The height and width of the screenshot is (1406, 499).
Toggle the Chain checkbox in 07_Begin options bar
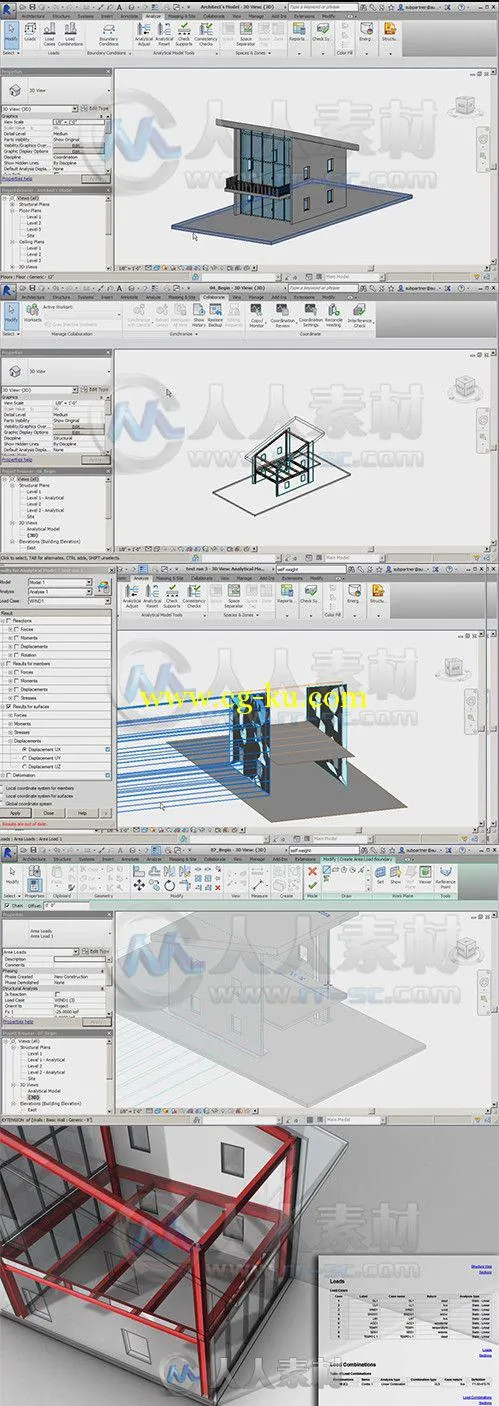pyautogui.click(x=6, y=906)
